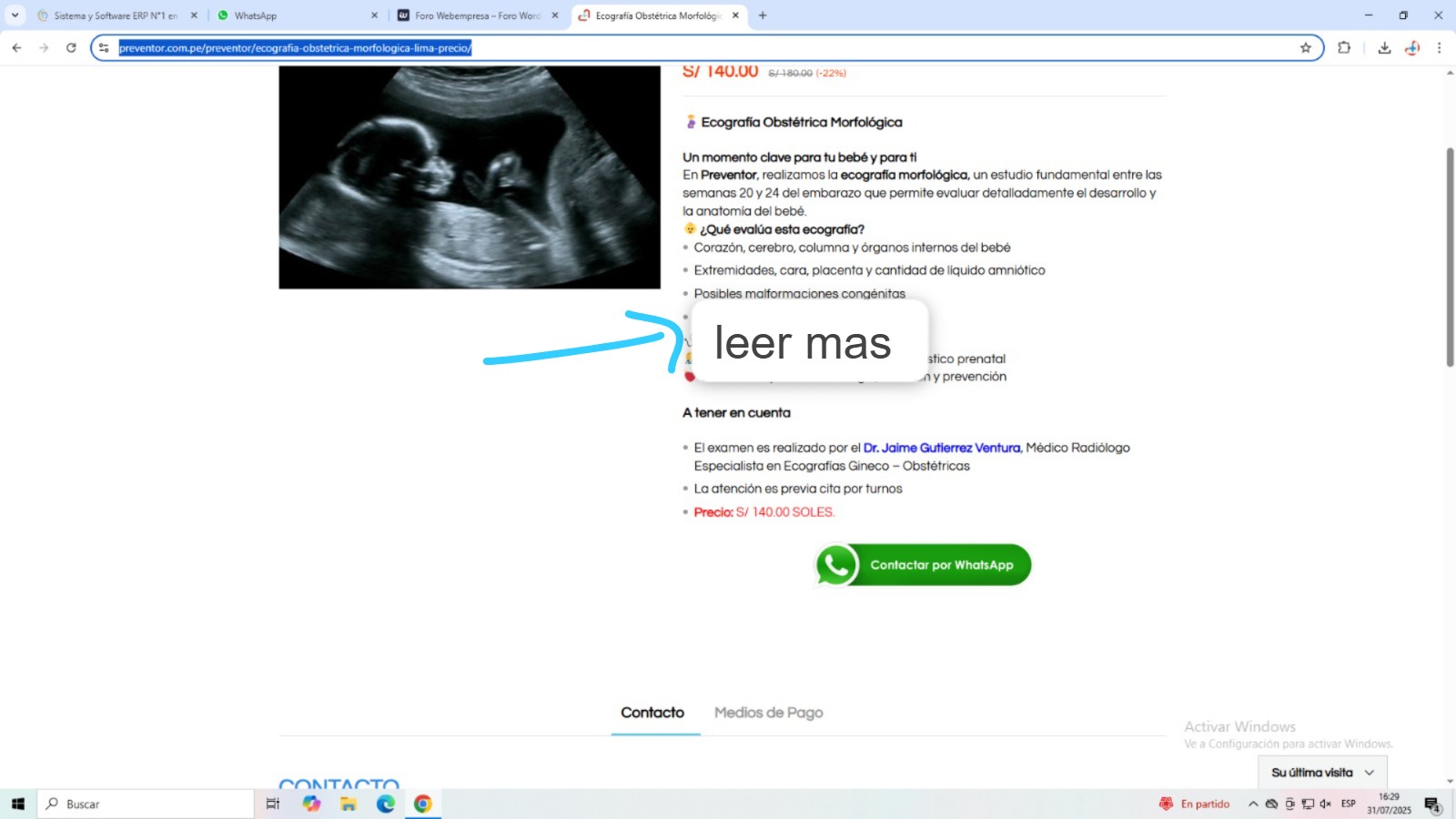Change the ESP input language
This screenshot has width=1456, height=819.
[x=1349, y=804]
